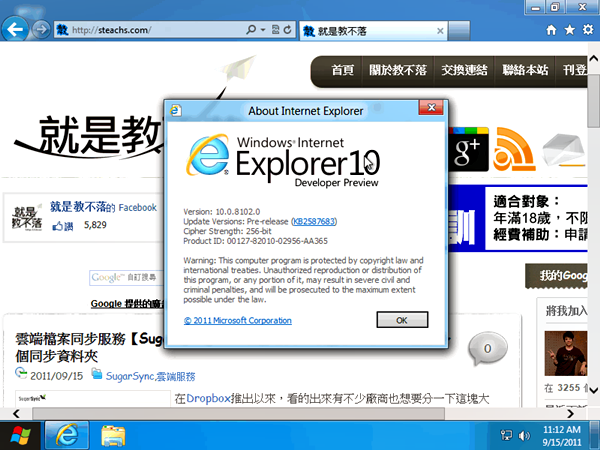
Task: Close the 就是教不落 tab
Action: click(x=440, y=31)
